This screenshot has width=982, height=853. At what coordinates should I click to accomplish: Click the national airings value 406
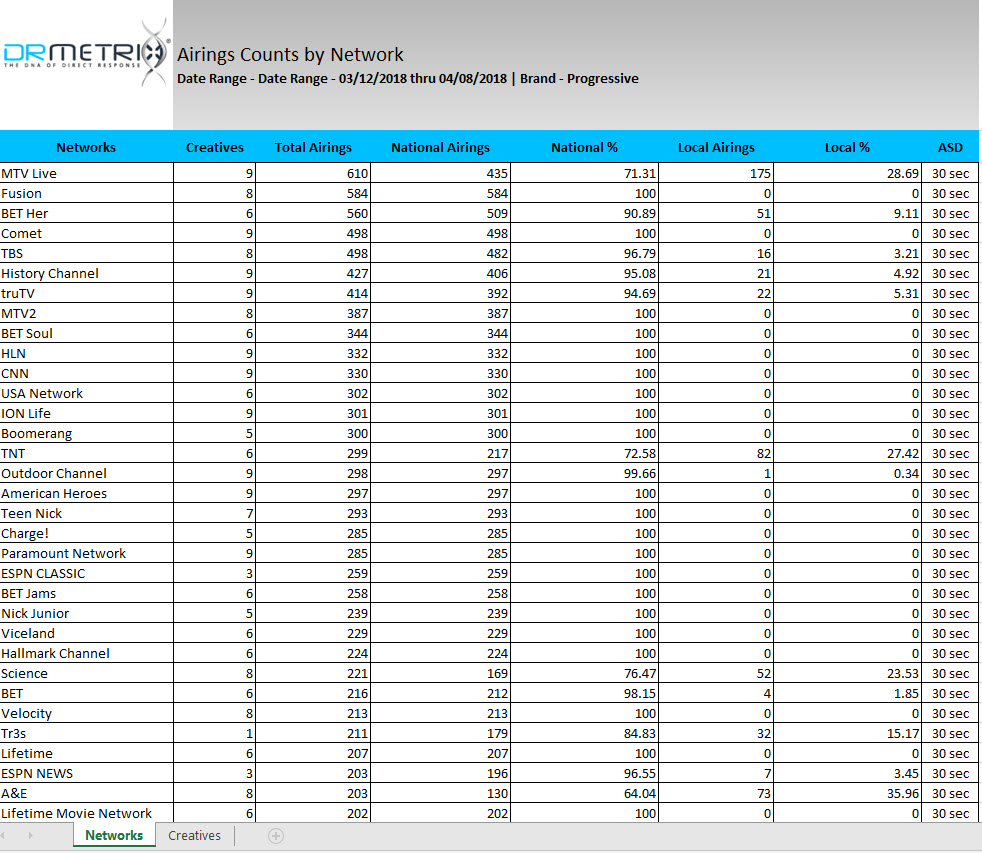pyautogui.click(x=440, y=274)
